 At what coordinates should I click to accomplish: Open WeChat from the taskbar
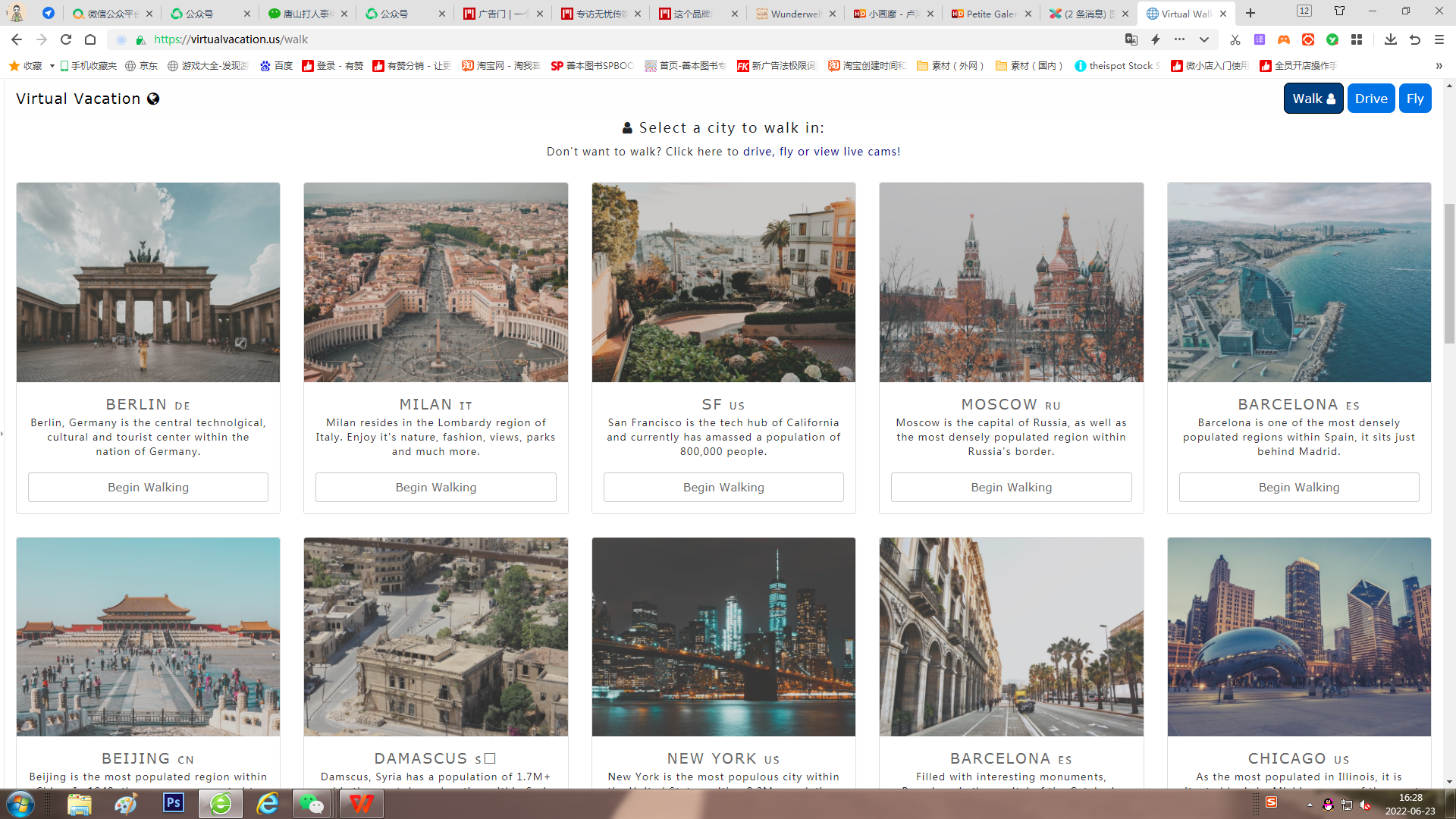pyautogui.click(x=312, y=804)
